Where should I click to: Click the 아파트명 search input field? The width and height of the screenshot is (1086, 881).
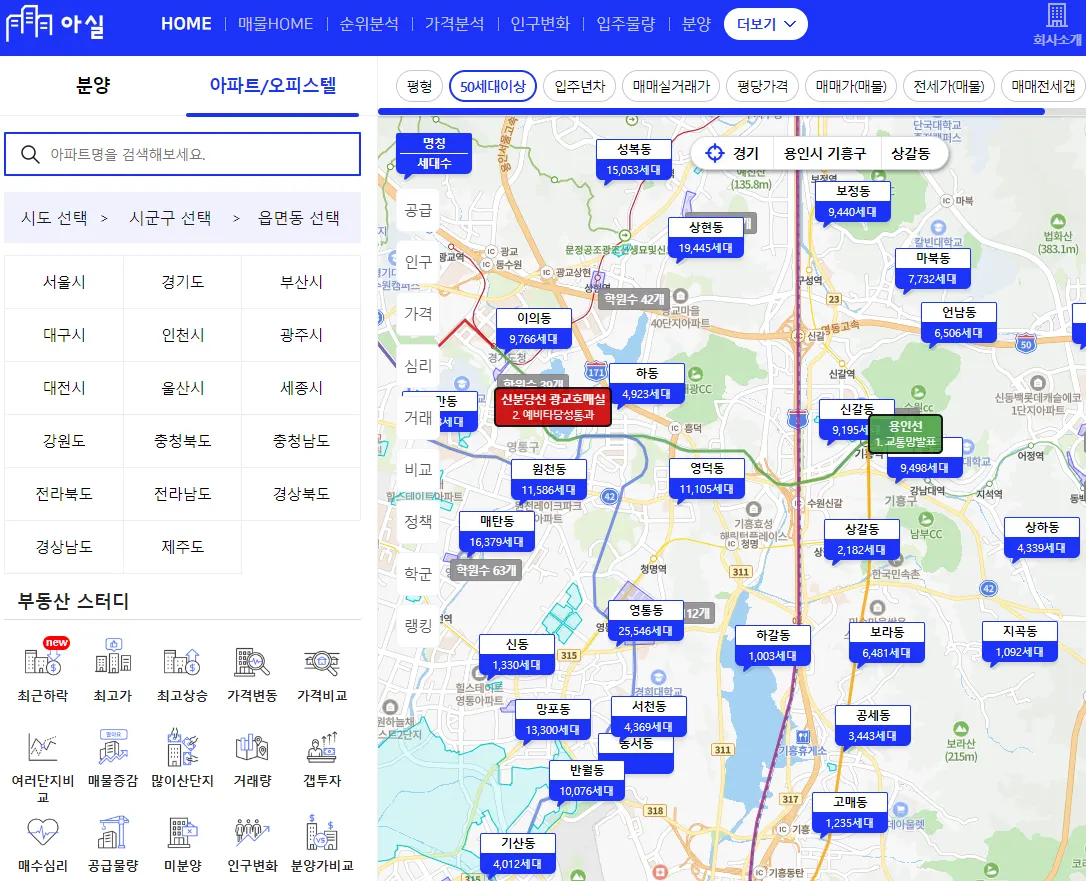(x=183, y=154)
